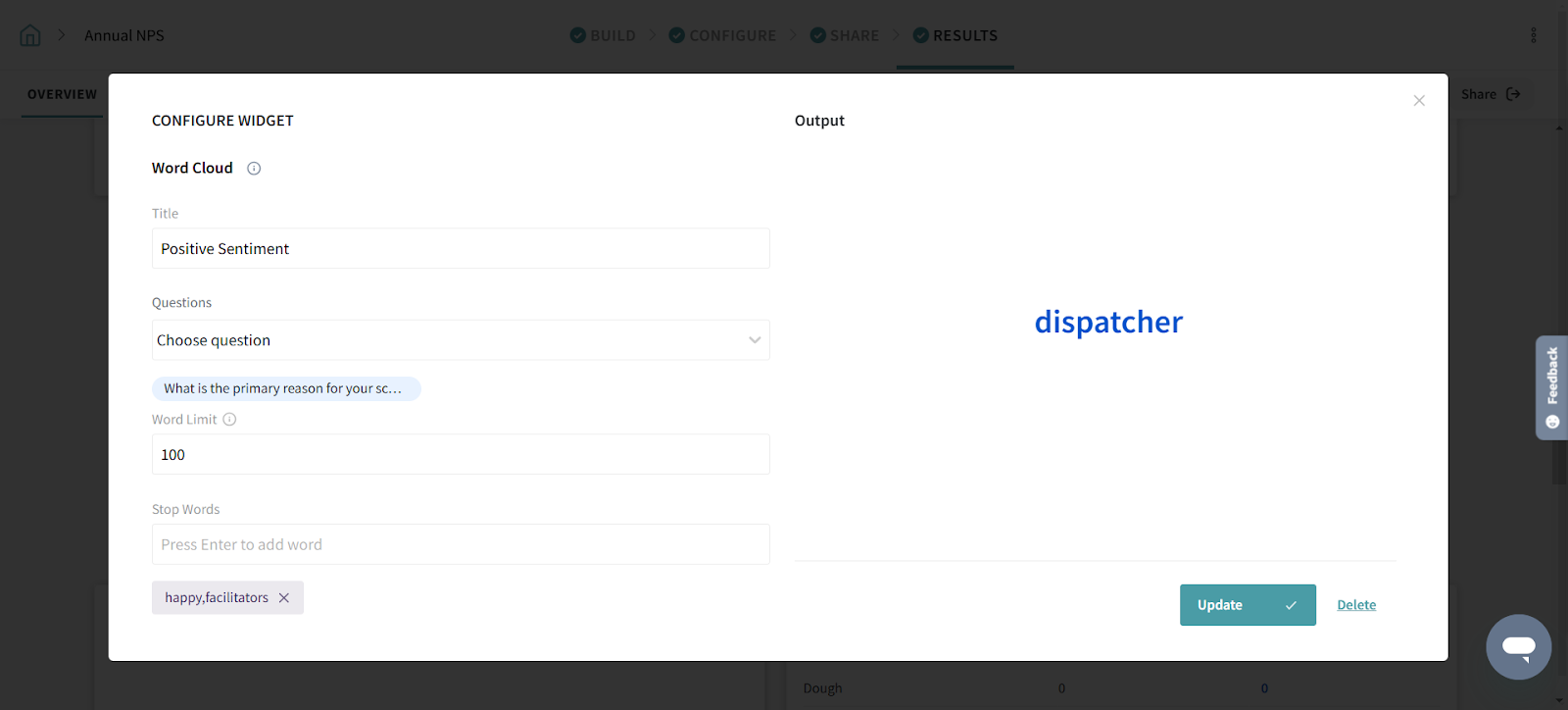Focus the Stop Words input field
Viewport: 1568px width, 710px height.
(461, 544)
